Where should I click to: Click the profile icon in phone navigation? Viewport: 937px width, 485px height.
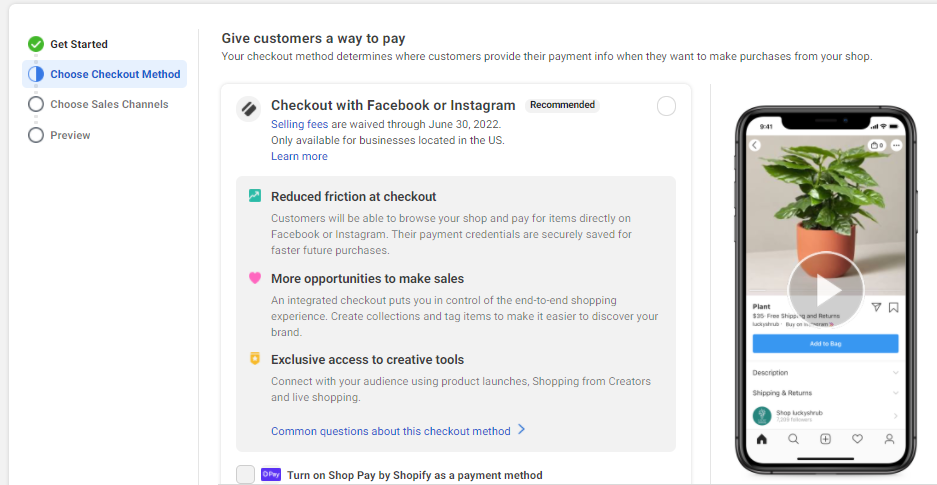[x=889, y=438]
